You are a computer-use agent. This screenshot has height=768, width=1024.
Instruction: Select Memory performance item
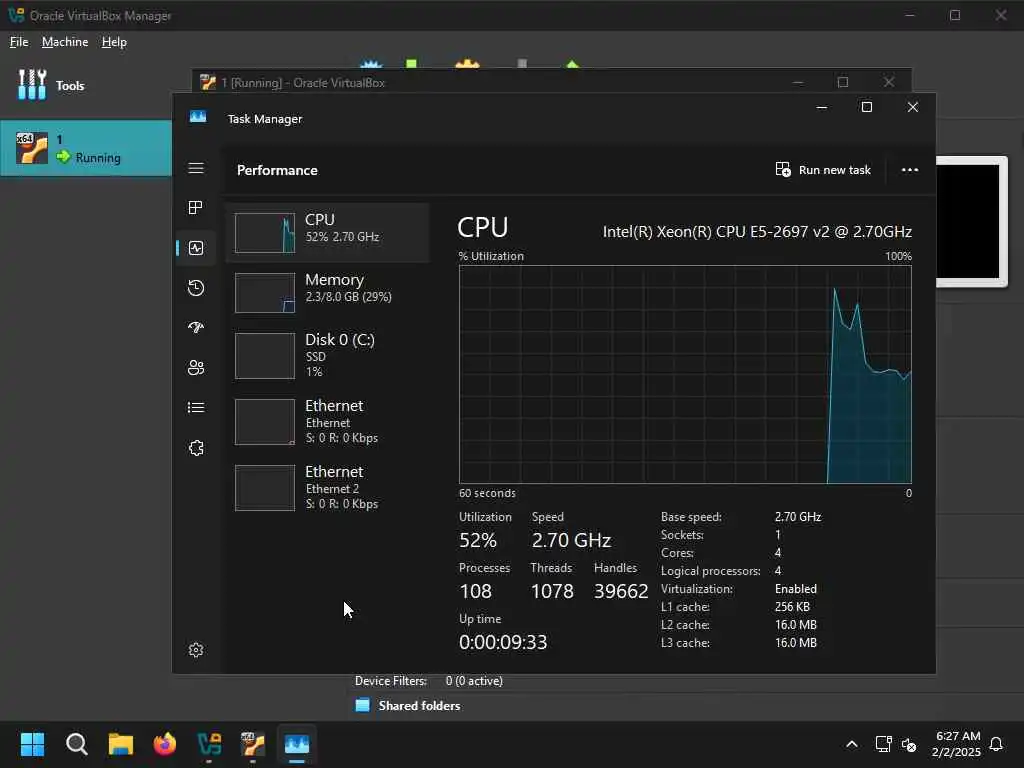327,293
